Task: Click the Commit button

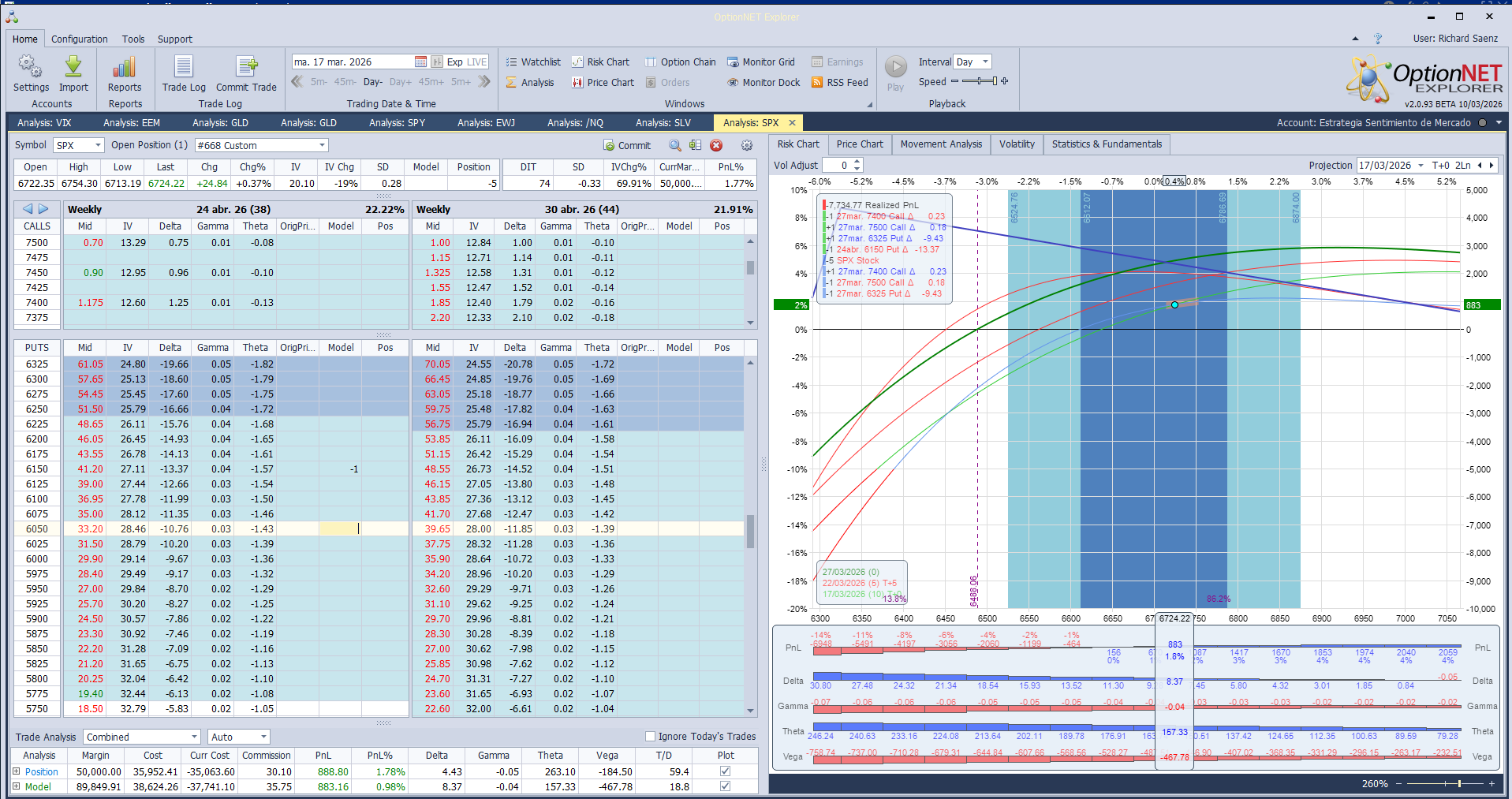Action: coord(627,145)
